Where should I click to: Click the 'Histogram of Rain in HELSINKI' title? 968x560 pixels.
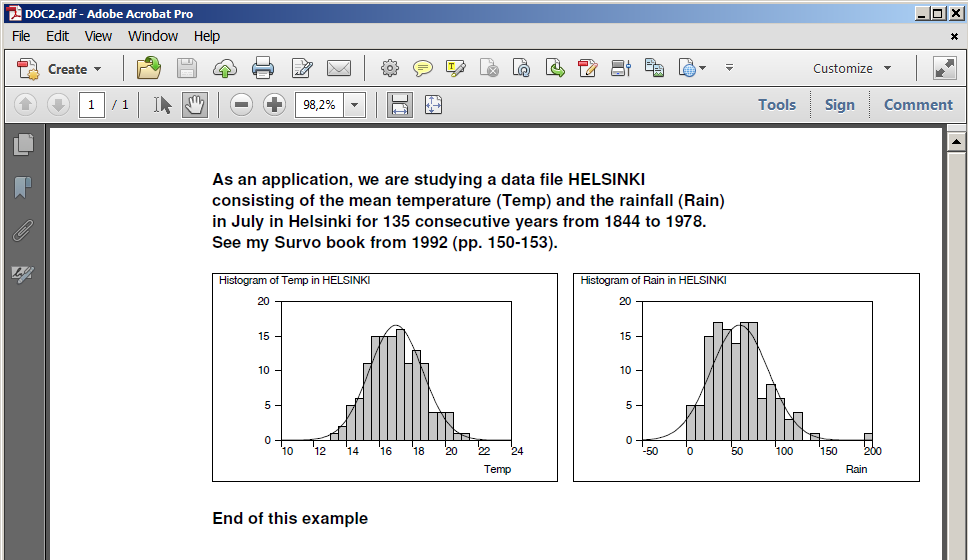tap(653, 280)
